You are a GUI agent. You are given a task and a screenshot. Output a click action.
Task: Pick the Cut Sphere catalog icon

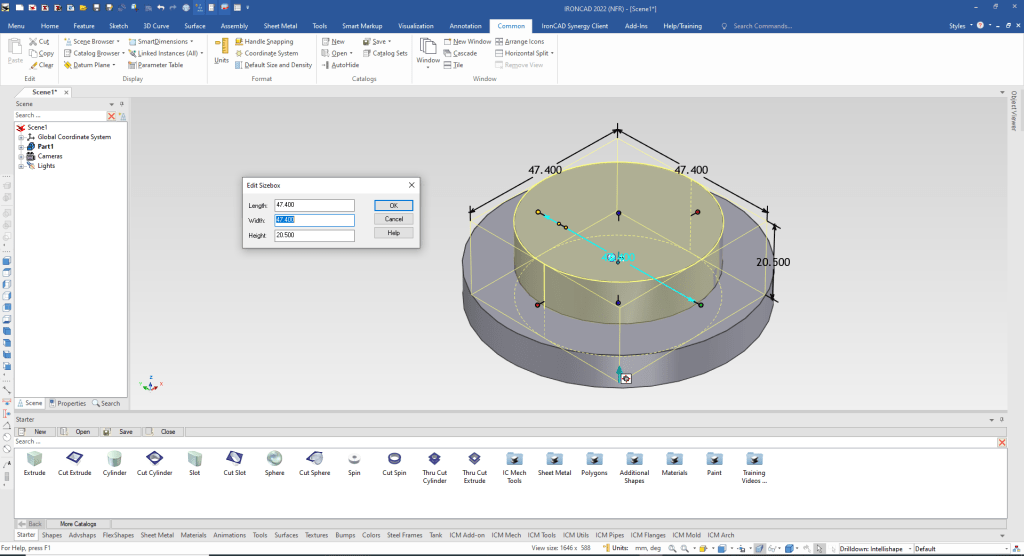coord(314,458)
